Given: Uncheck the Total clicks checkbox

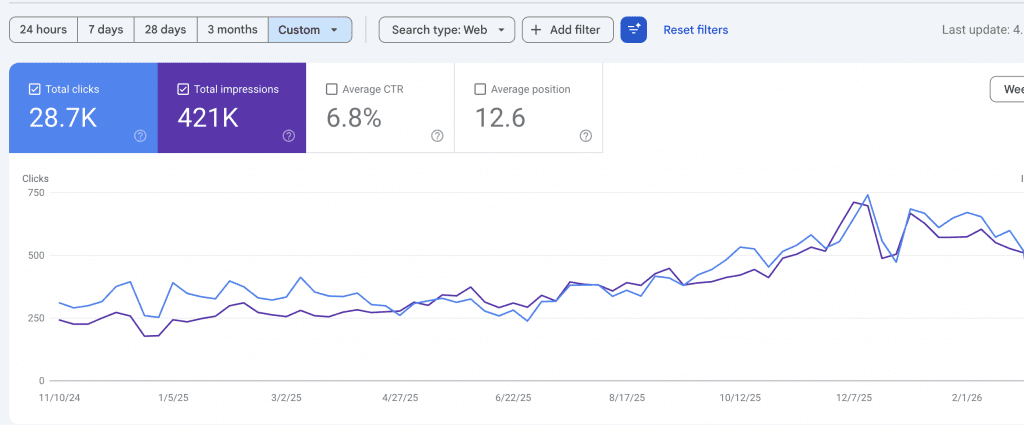Looking at the screenshot, I should [35, 89].
